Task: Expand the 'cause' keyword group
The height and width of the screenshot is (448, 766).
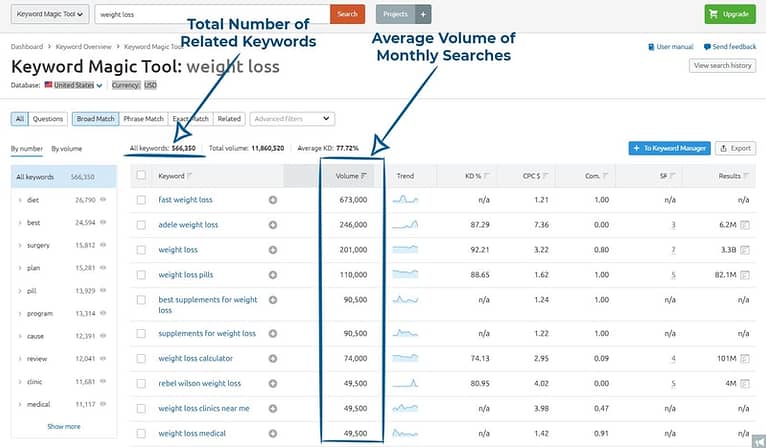Action: coord(20,336)
